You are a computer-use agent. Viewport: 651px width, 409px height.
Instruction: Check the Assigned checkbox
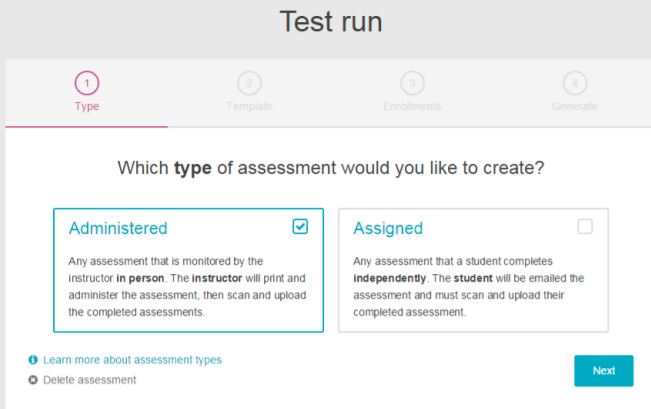585,226
